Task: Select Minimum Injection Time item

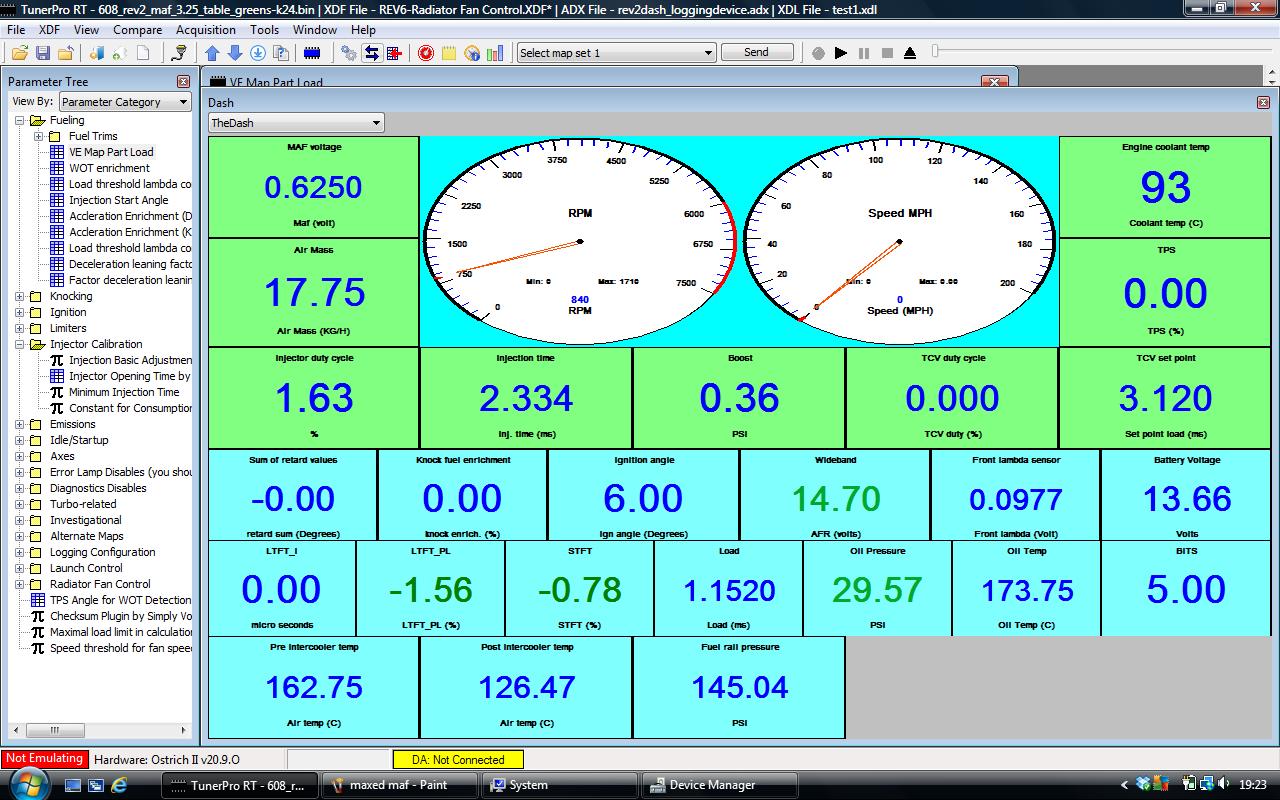Action: pyautogui.click(x=124, y=392)
